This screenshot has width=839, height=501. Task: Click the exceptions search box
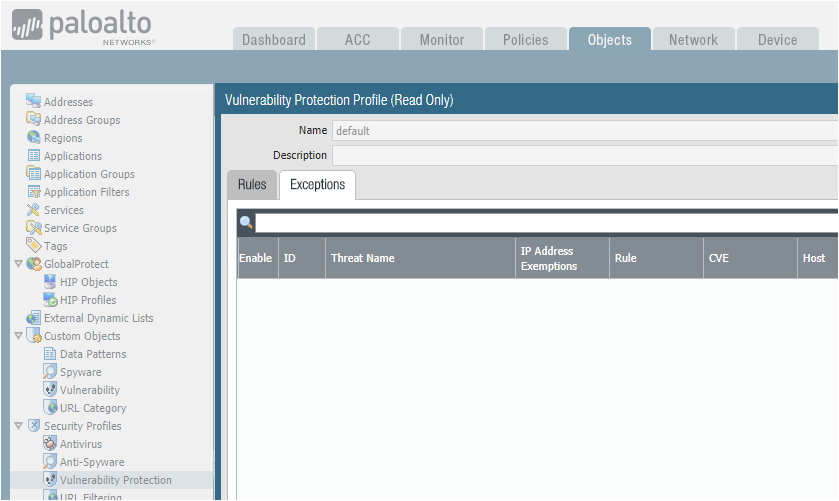click(546, 223)
